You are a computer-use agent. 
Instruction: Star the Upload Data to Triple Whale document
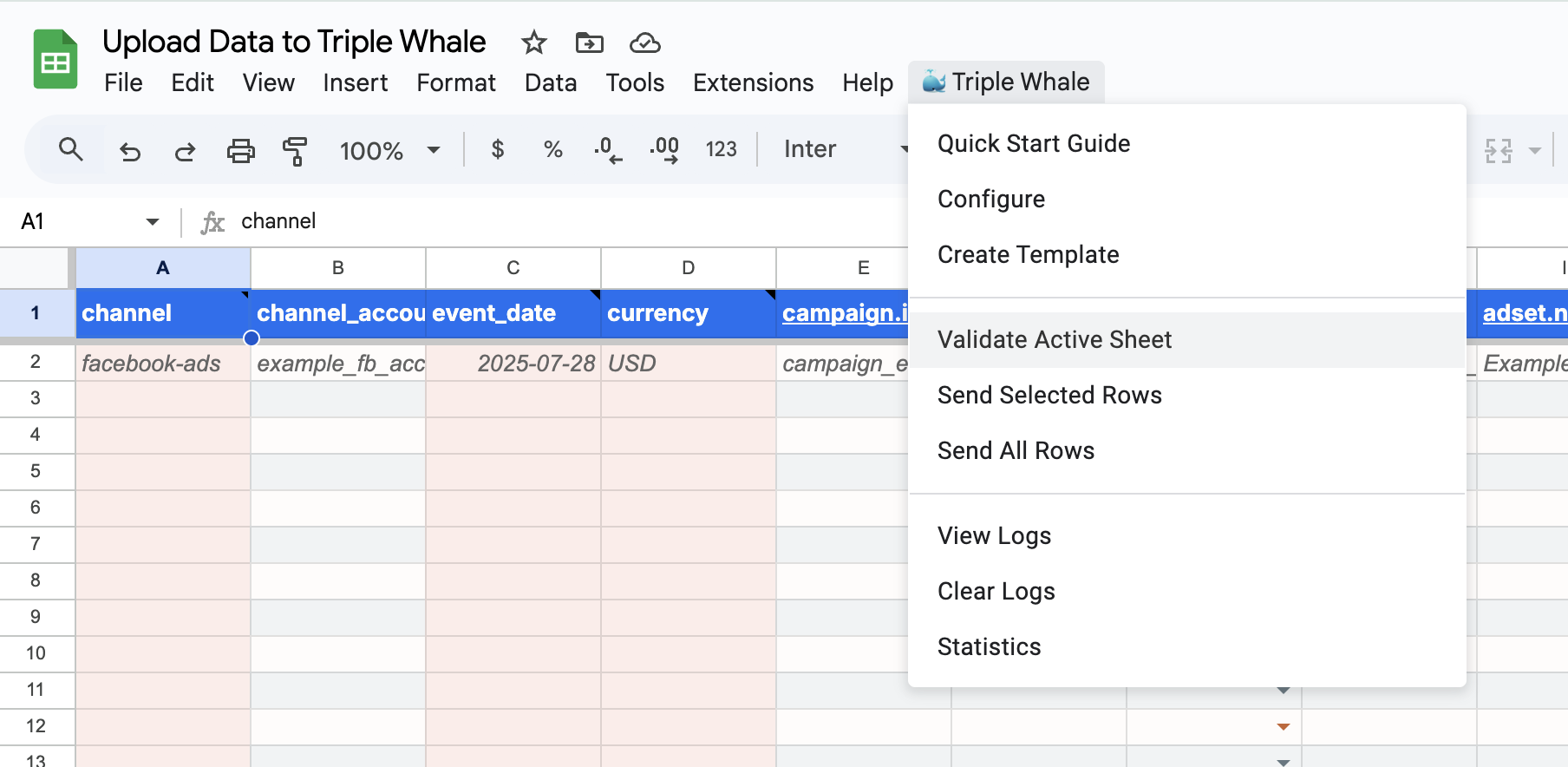click(x=534, y=43)
